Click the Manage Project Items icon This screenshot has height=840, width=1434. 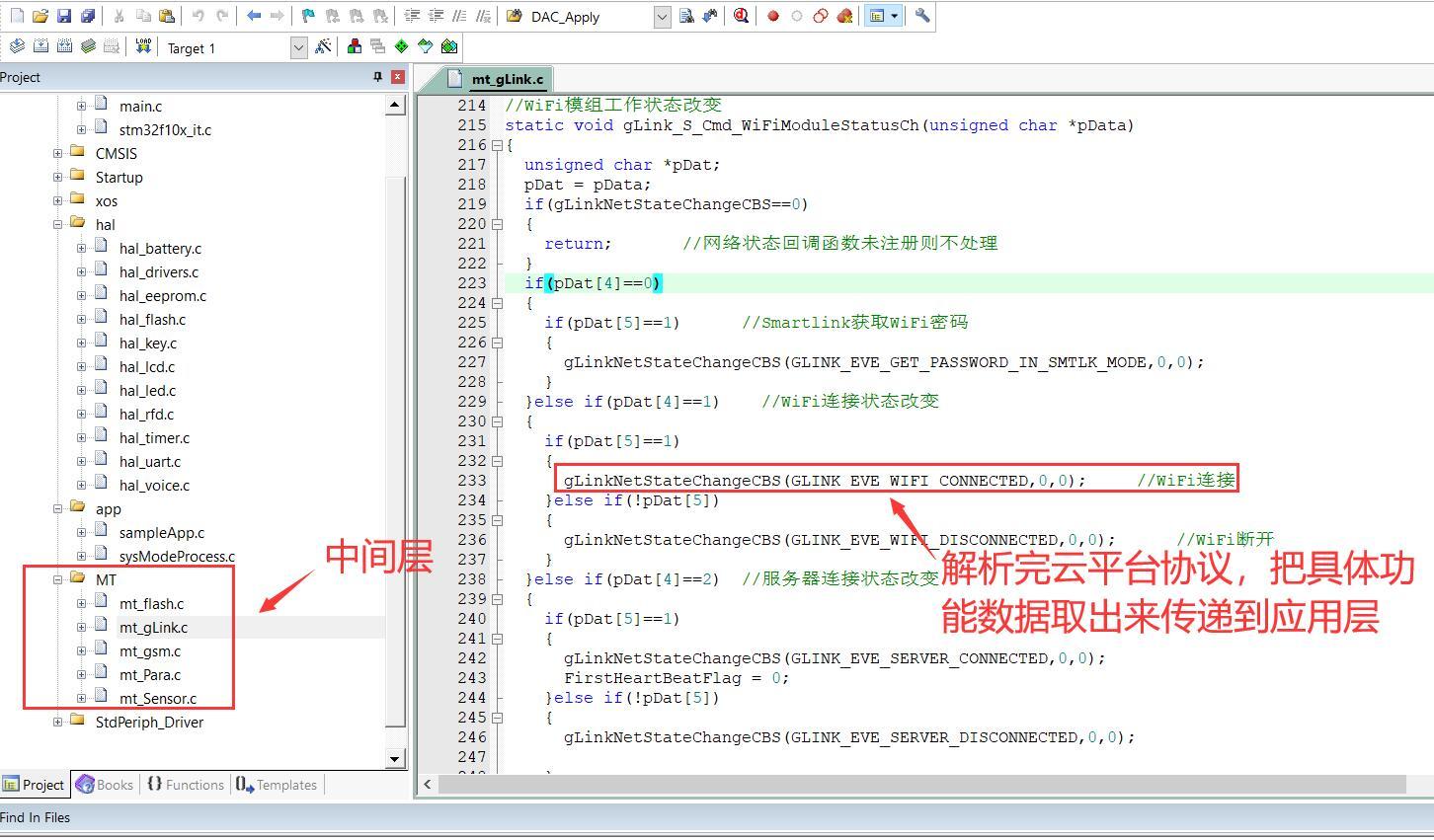click(354, 46)
